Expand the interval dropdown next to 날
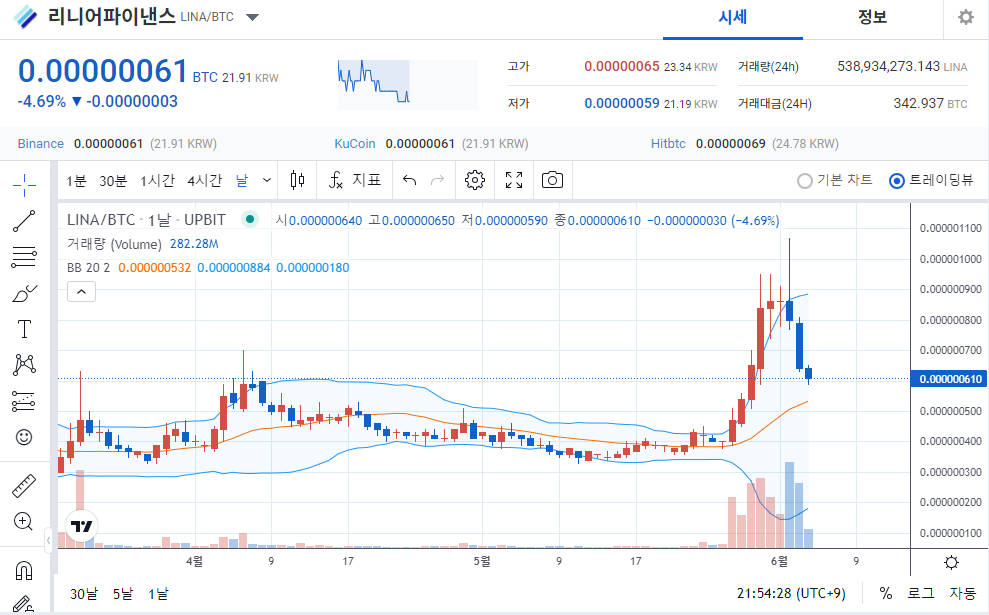 click(267, 180)
